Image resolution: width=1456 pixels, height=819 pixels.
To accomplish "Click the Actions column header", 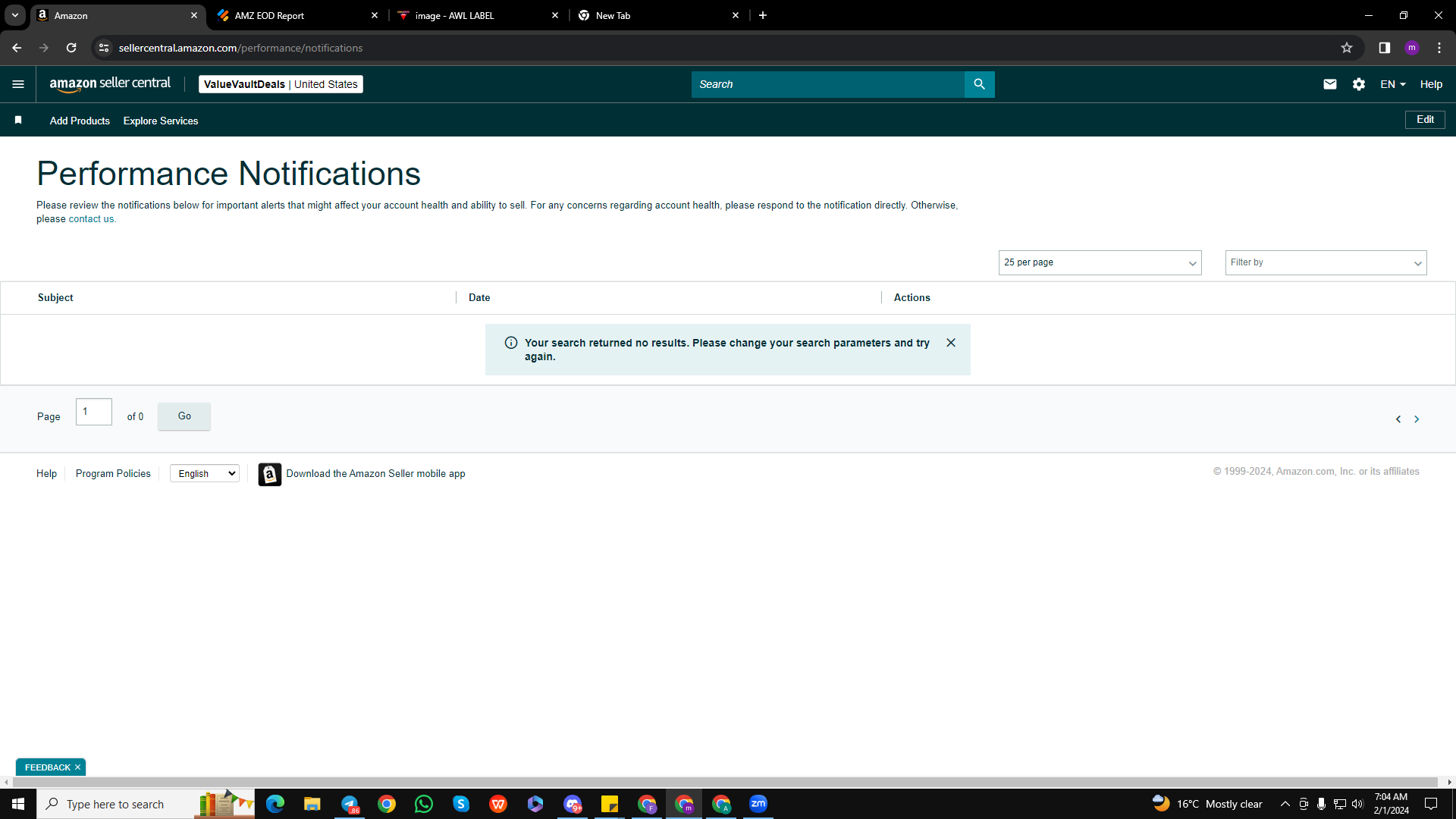I will pyautogui.click(x=912, y=298).
